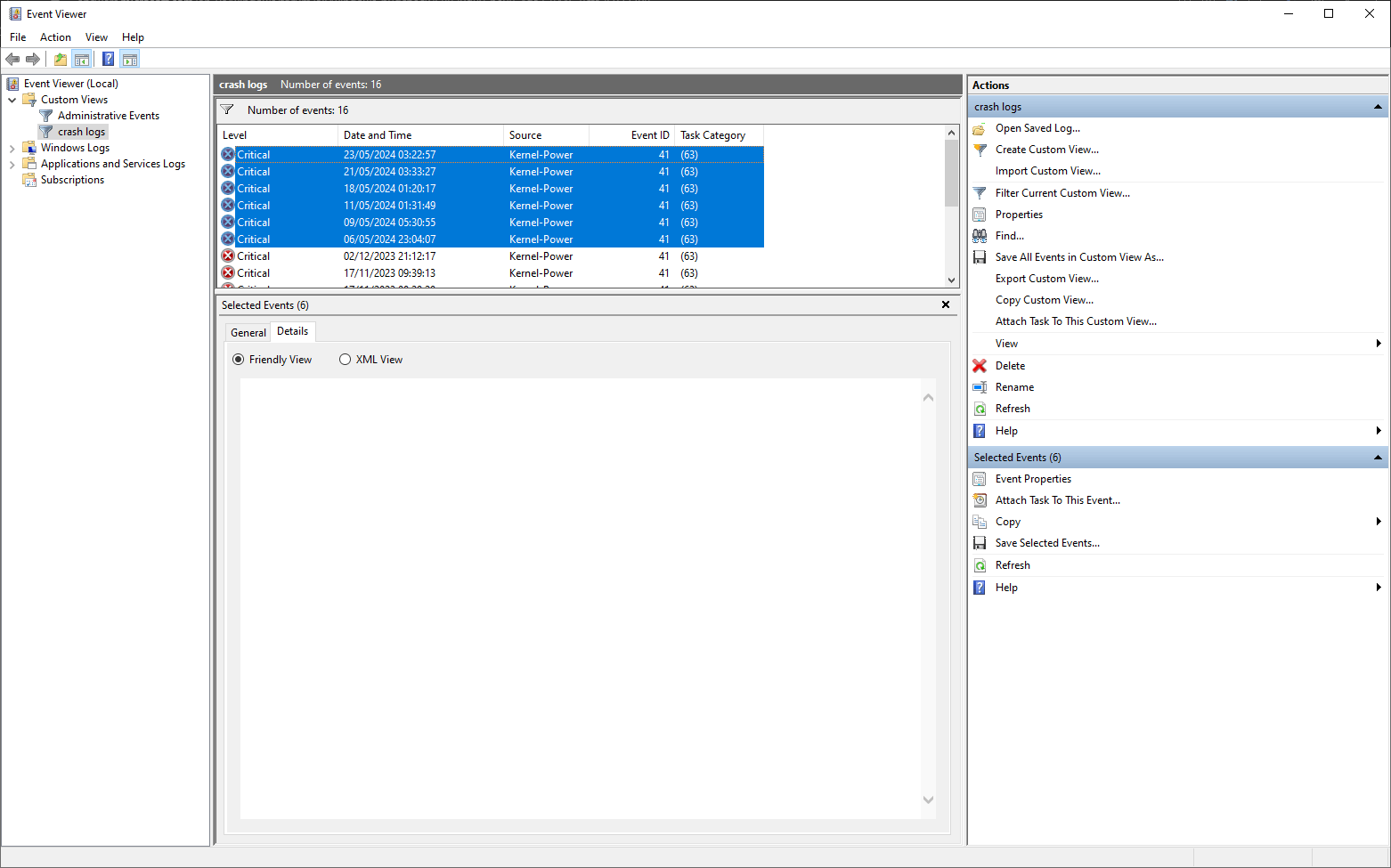Open the View submenu arrow in Actions
This screenshot has height=868, width=1391.
[1379, 344]
